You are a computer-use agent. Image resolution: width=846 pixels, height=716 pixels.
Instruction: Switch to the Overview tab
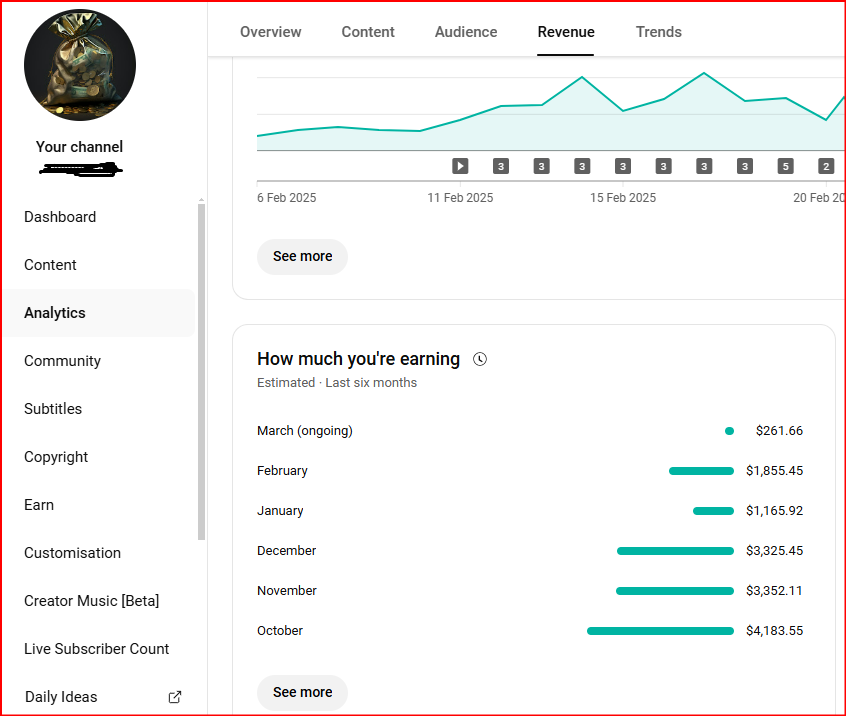click(x=270, y=32)
